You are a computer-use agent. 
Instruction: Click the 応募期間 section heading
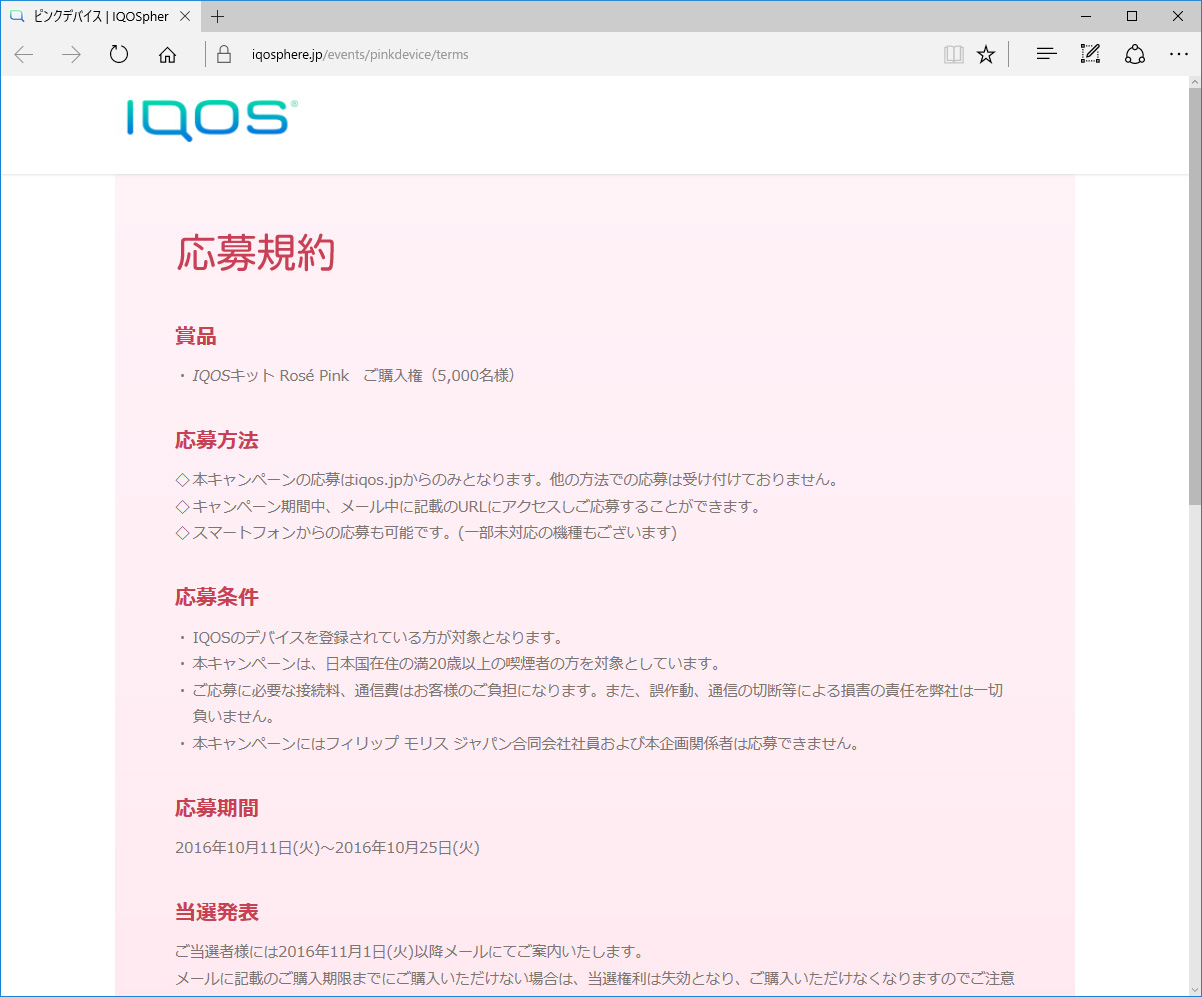(x=217, y=808)
